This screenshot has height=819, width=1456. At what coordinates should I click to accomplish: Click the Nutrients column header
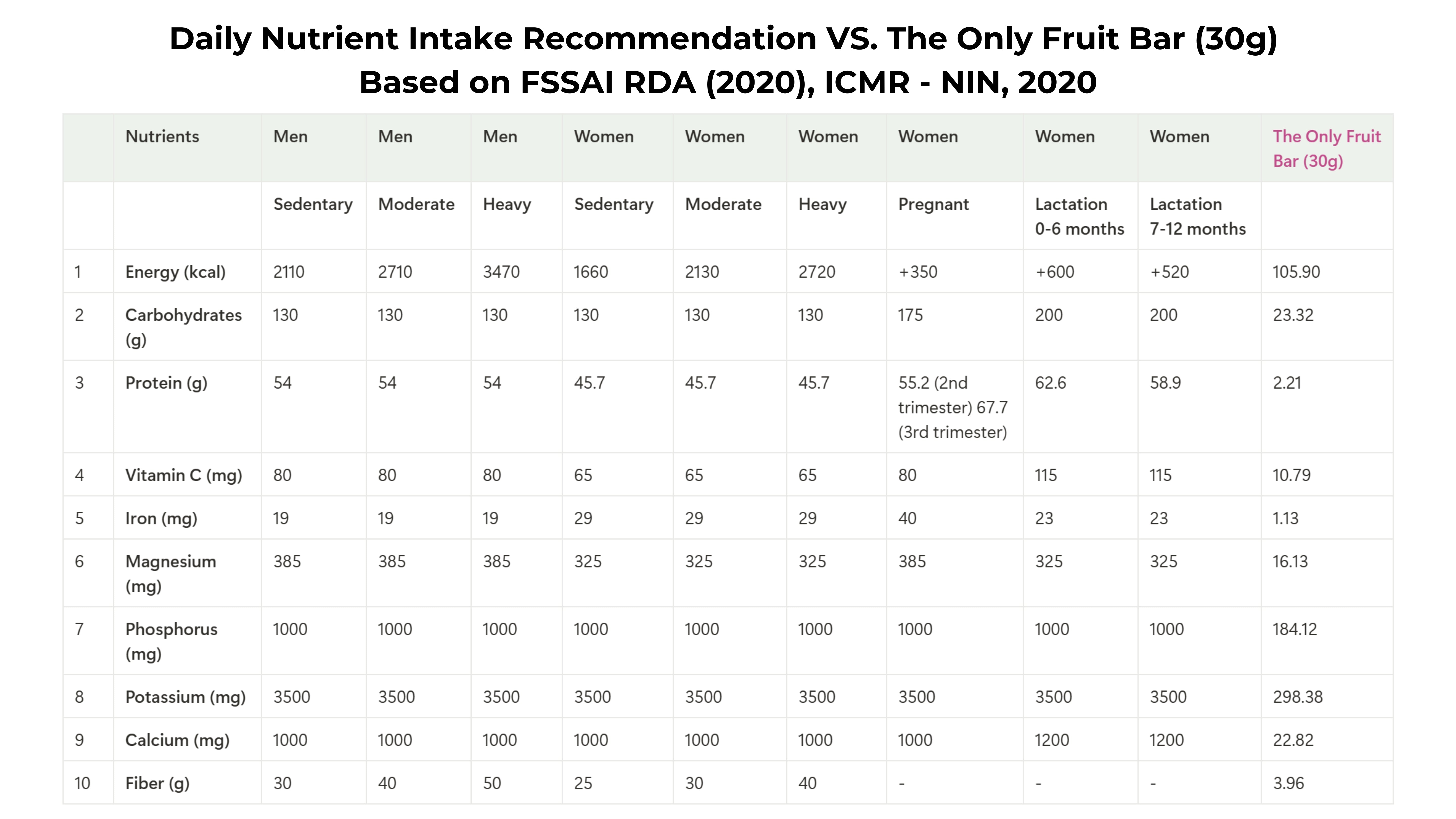point(162,137)
